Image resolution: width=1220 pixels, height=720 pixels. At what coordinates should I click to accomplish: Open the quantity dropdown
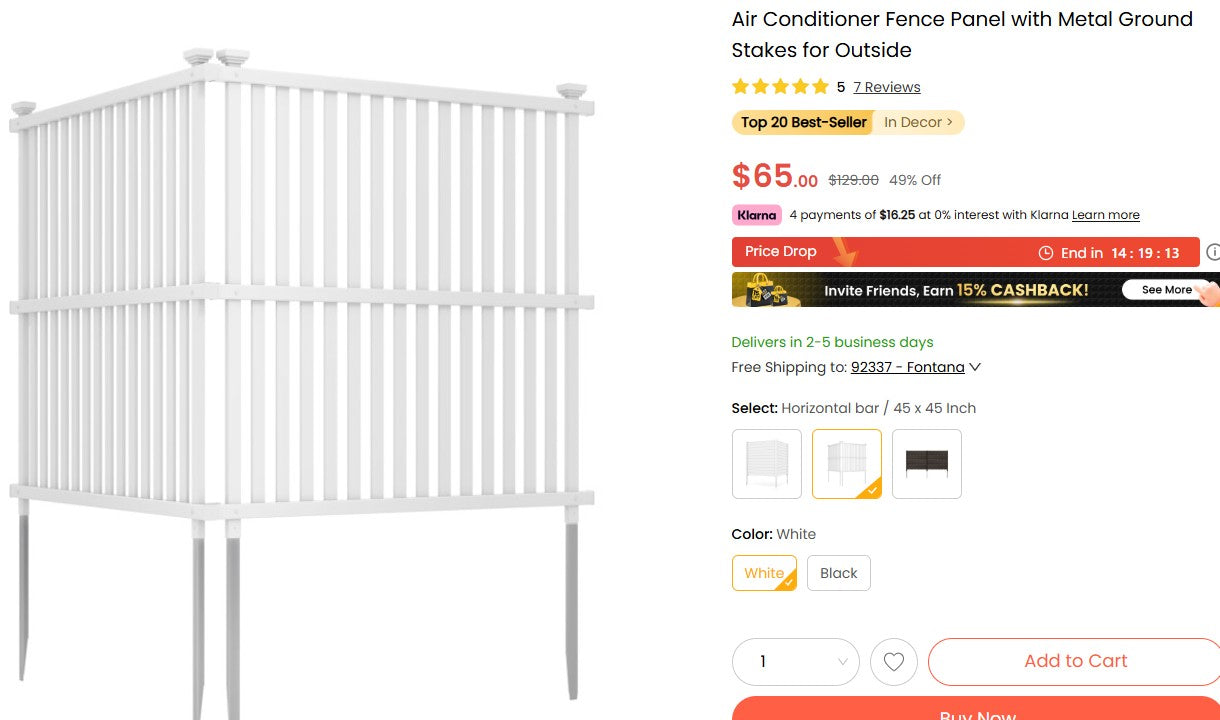795,661
